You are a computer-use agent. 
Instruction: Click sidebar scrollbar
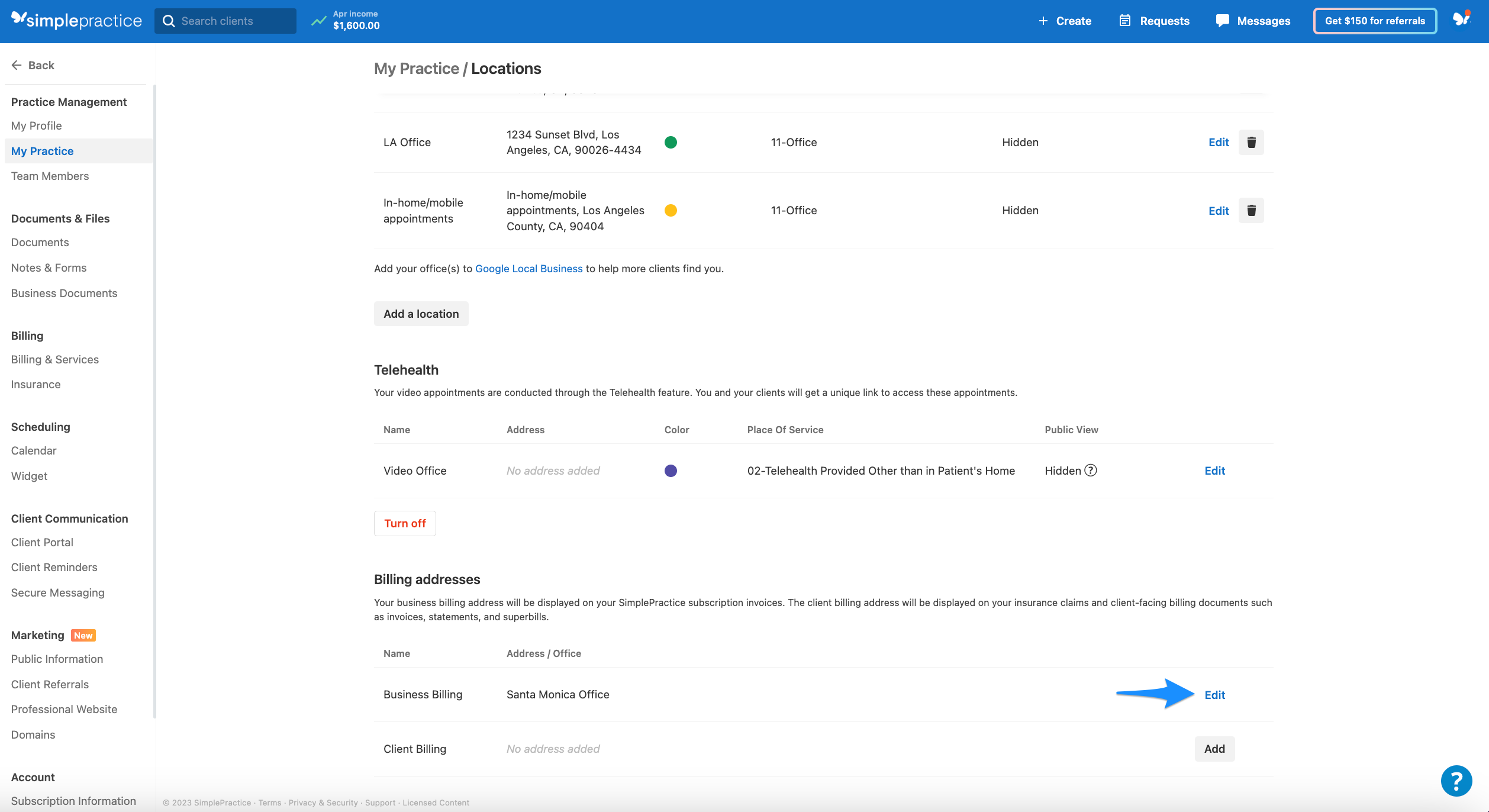154,402
